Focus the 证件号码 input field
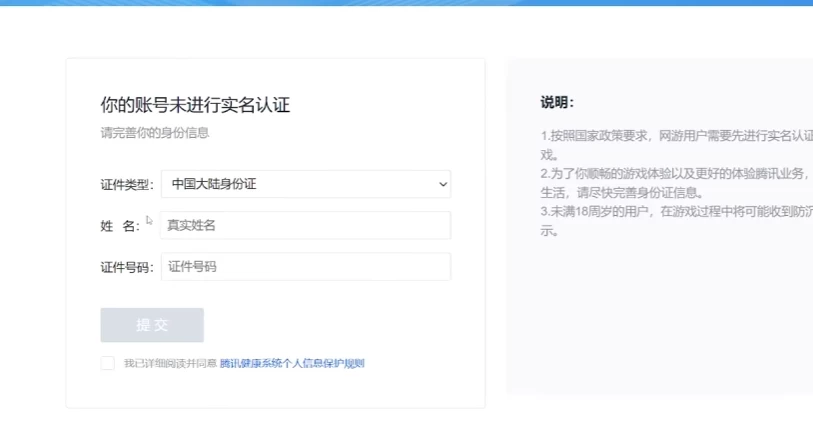The image size is (813, 431). point(305,267)
